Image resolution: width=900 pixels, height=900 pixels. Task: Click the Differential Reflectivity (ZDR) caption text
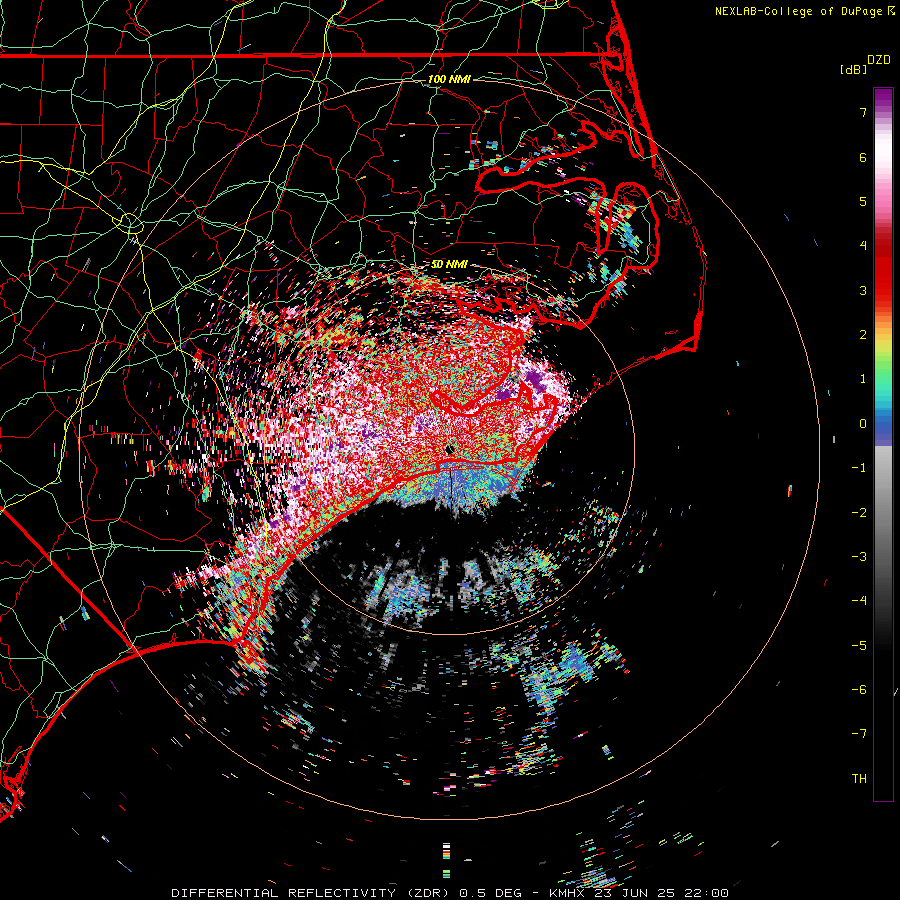point(311,893)
